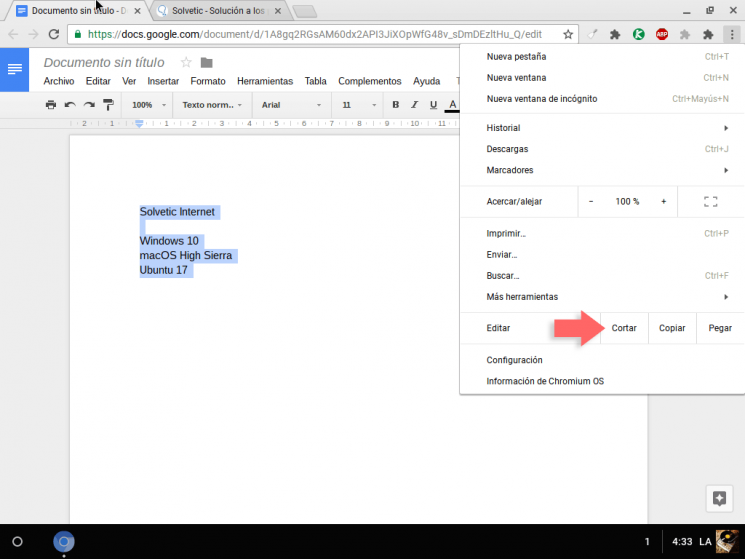Expand Más herramientas submenu
Screen dimensions: 745x559
click(x=602, y=297)
